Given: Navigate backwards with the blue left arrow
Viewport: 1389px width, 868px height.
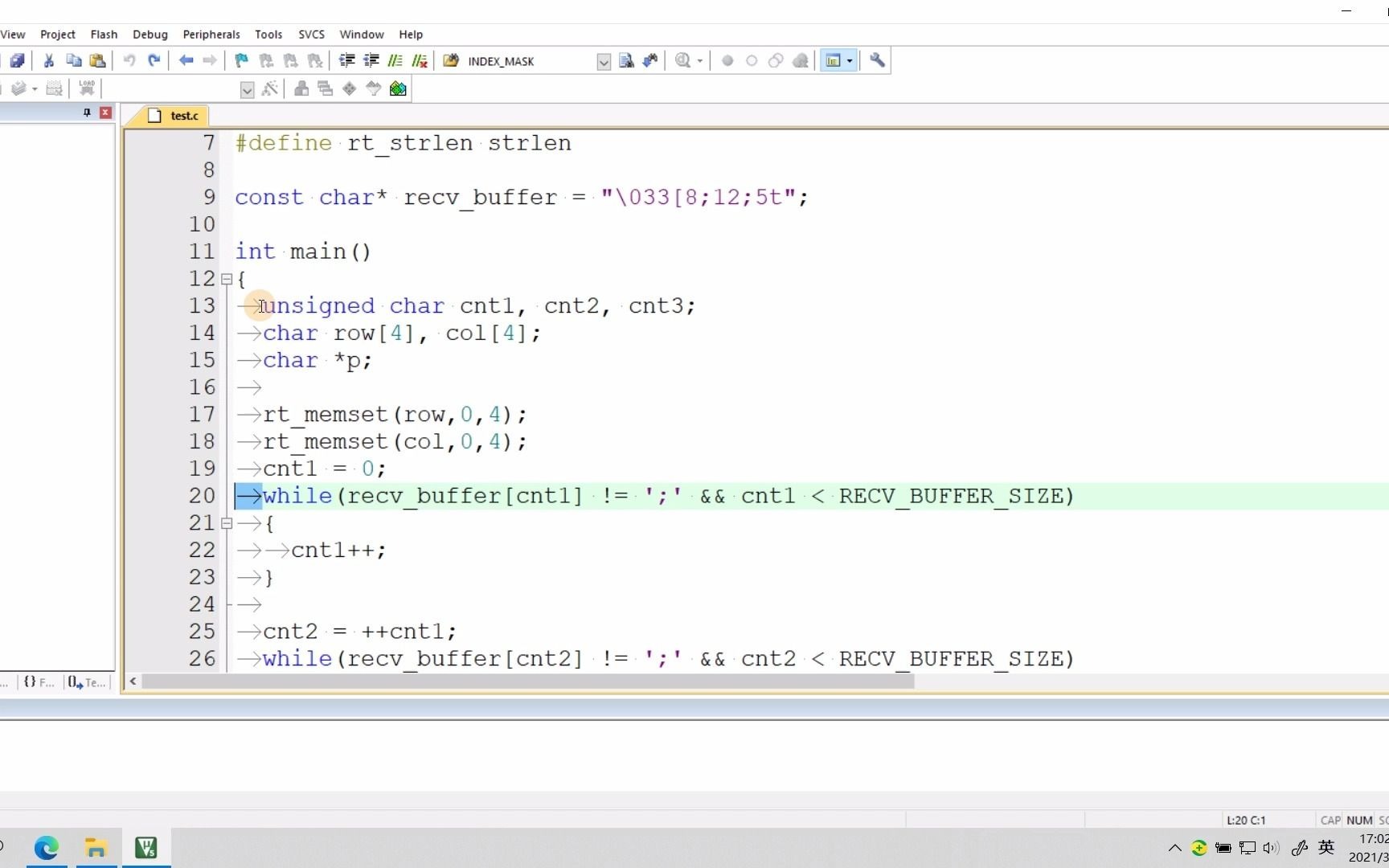Looking at the screenshot, I should [186, 60].
